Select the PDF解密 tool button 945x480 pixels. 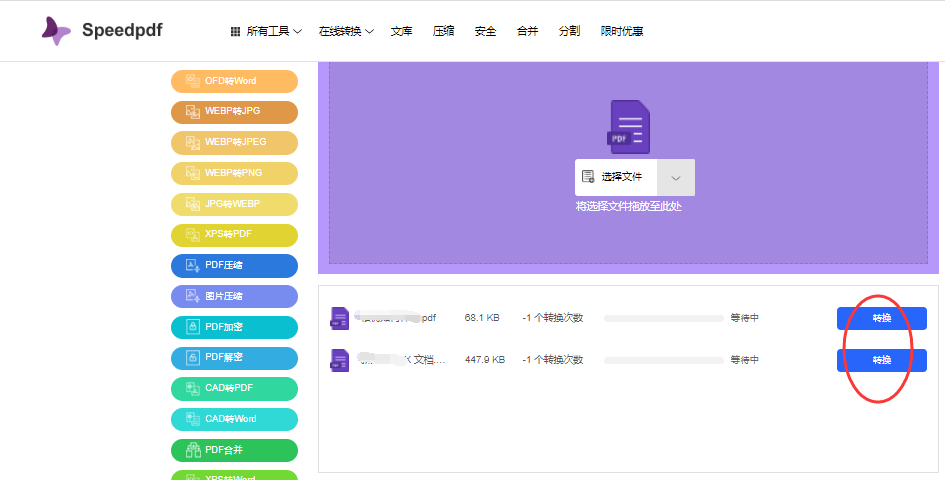234,358
